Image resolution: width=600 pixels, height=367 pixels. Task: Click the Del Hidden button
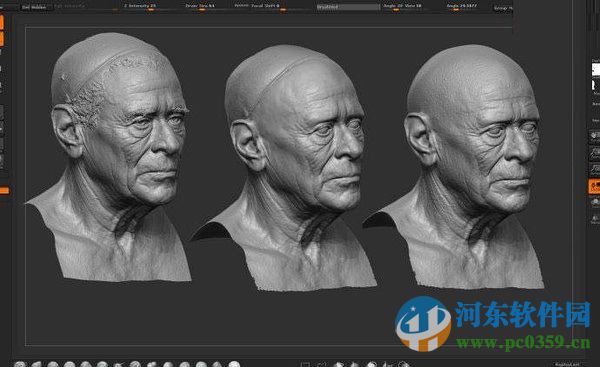pyautogui.click(x=36, y=7)
